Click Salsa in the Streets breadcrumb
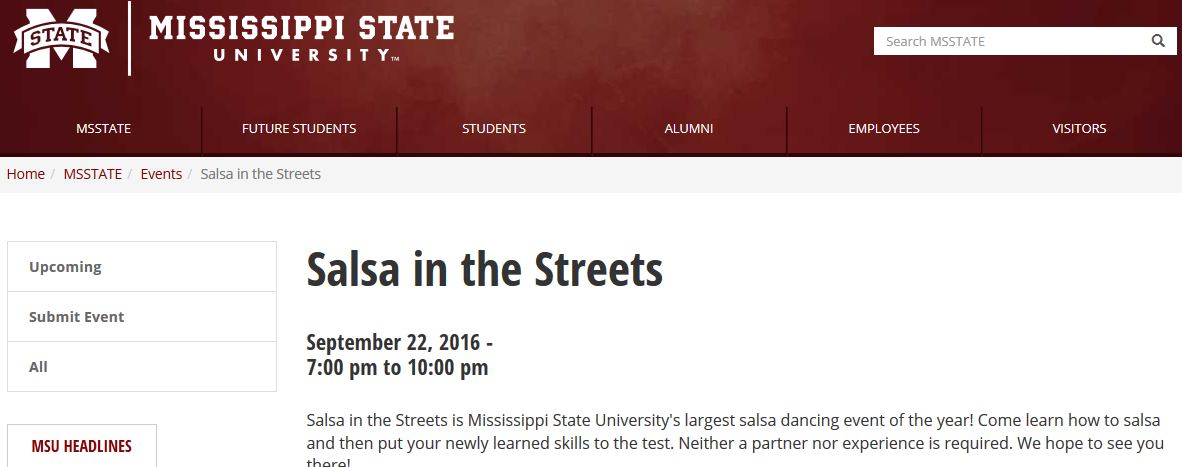Screen dimensions: 1182x467 point(261,174)
